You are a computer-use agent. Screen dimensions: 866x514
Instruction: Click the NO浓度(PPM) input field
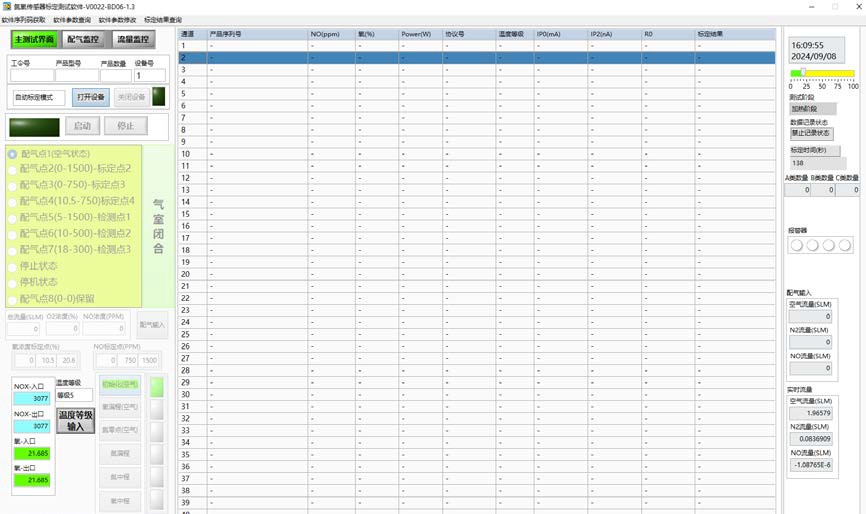[x=104, y=328]
